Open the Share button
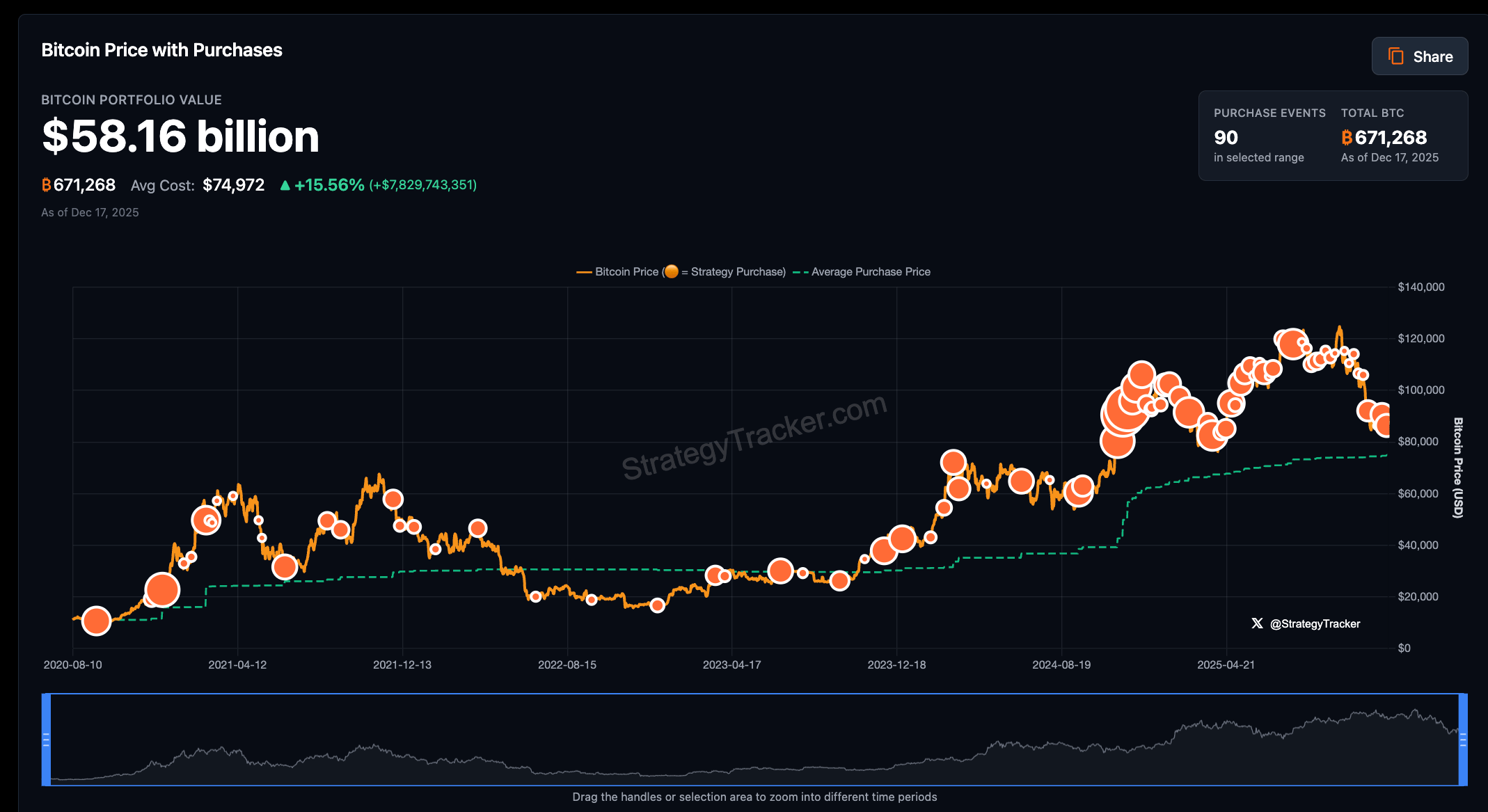 click(1420, 56)
